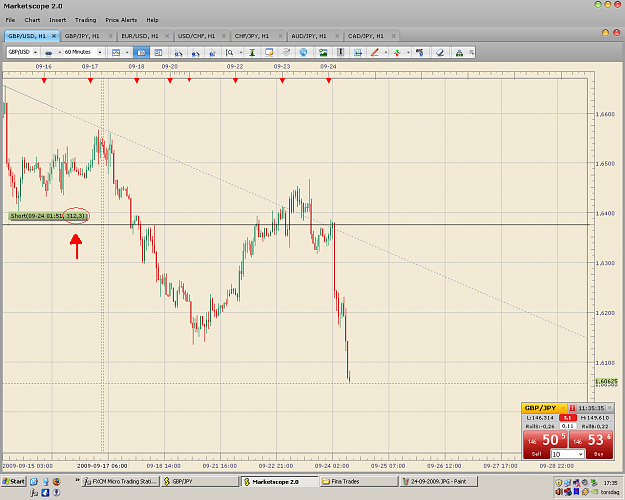
Task: Click the toolbar options overflow arrow
Action: (x=471, y=52)
